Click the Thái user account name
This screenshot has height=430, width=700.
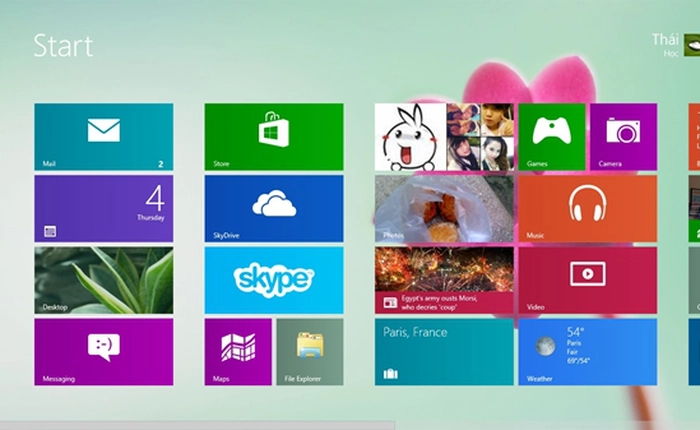[665, 40]
